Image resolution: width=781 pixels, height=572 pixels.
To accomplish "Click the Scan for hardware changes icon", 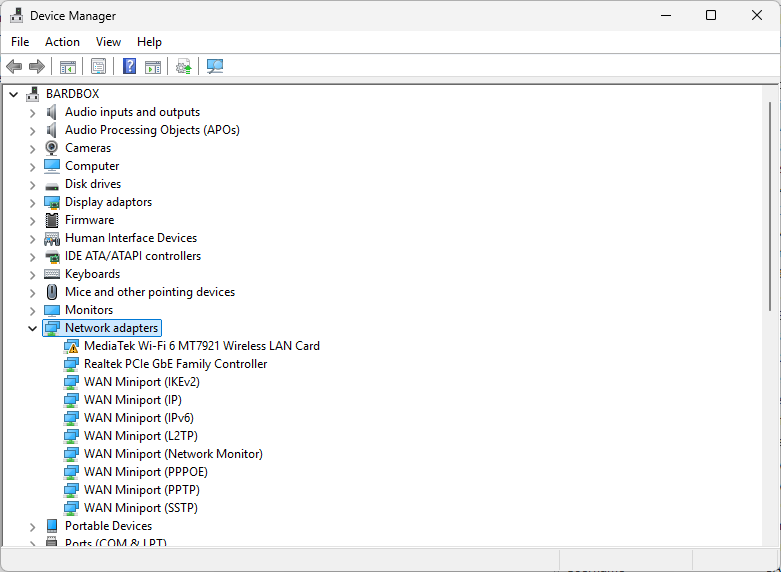I will [x=215, y=66].
